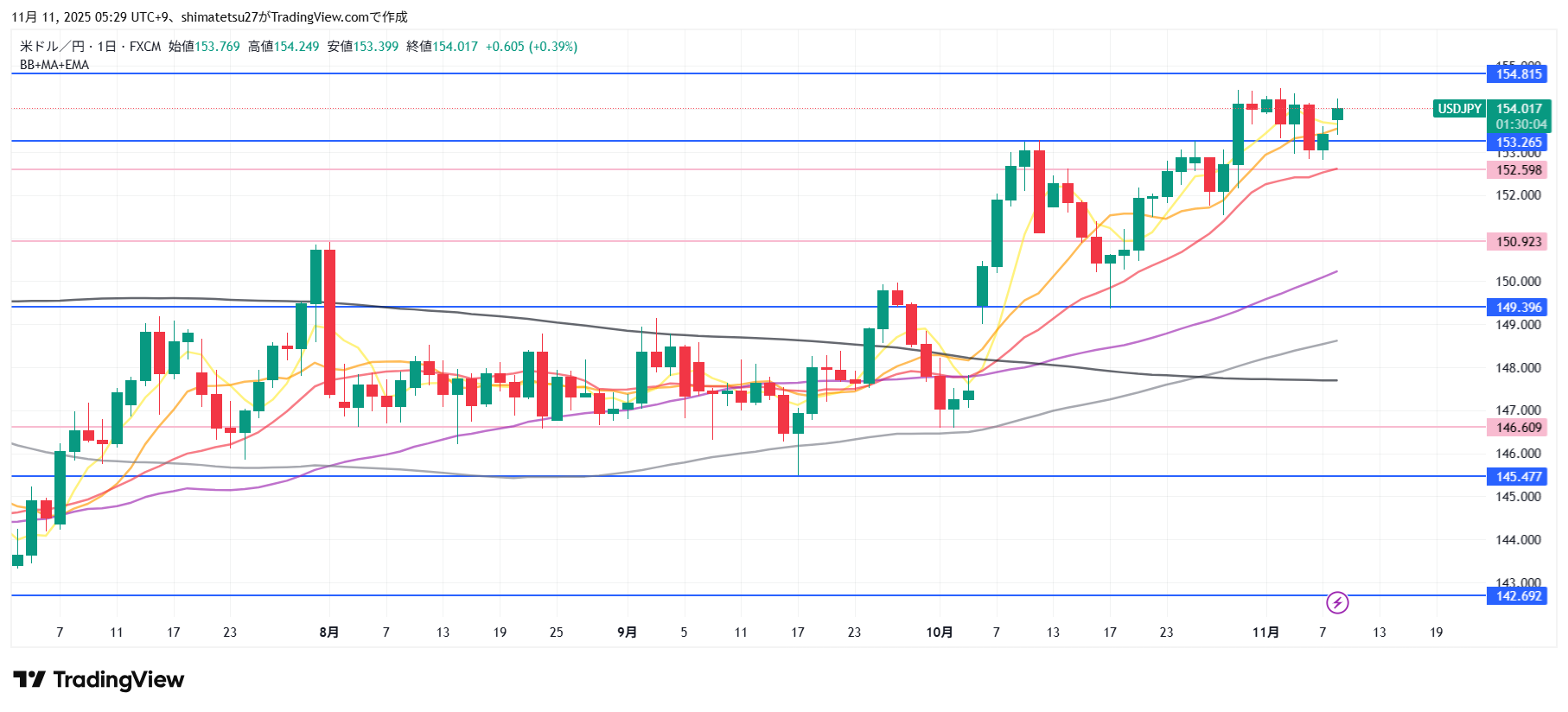This screenshot has width=1568, height=712.
Task: Select the BB+MA+EMA indicator label
Action: coord(54,65)
